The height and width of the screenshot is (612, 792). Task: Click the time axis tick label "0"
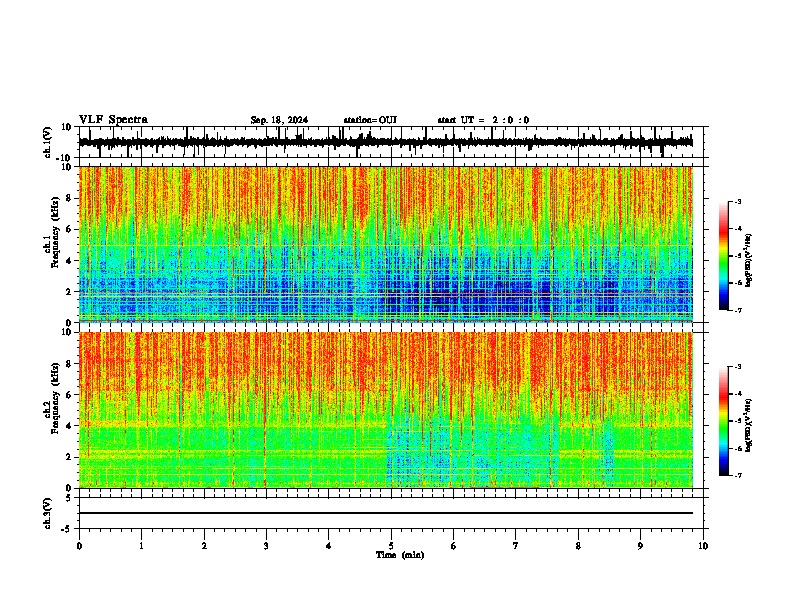point(79,546)
